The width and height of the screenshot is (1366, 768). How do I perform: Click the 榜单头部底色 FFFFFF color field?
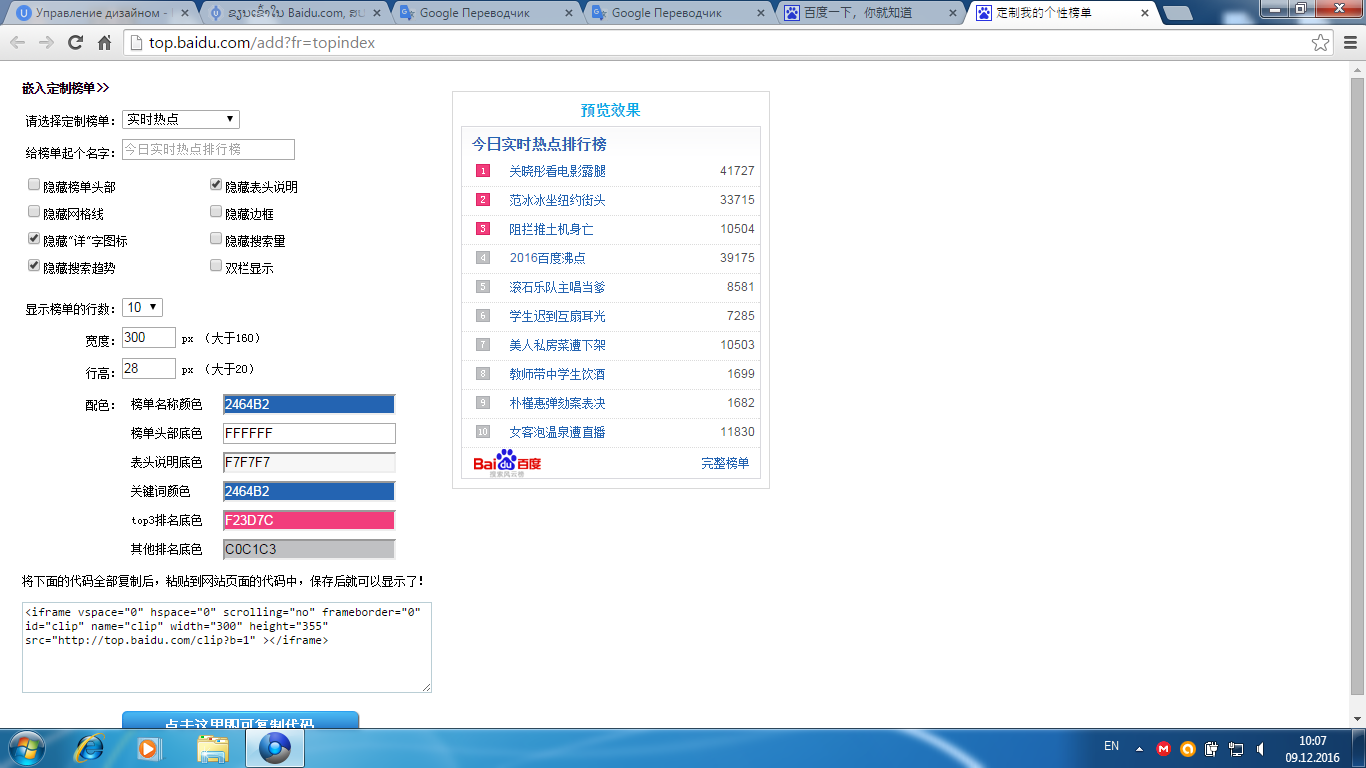point(309,433)
